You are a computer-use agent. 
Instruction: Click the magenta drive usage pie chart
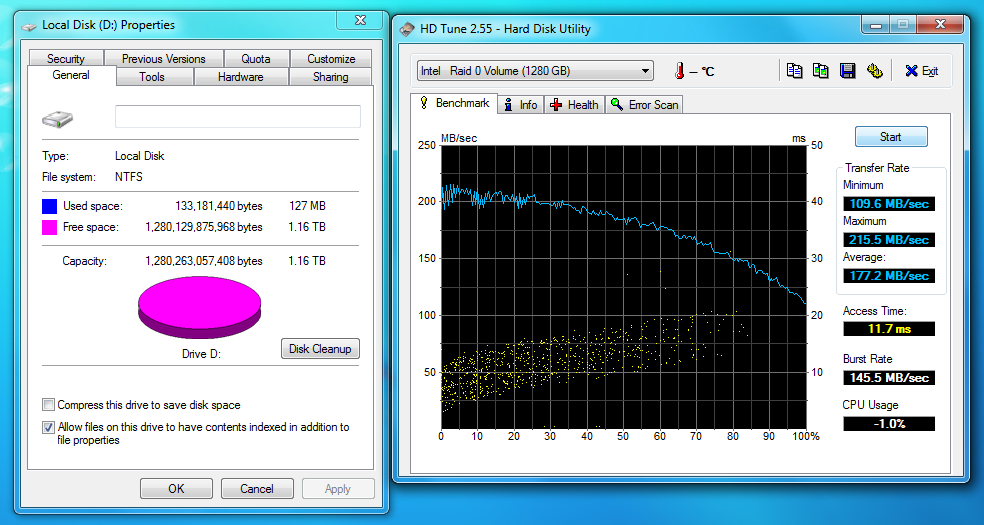pos(200,307)
